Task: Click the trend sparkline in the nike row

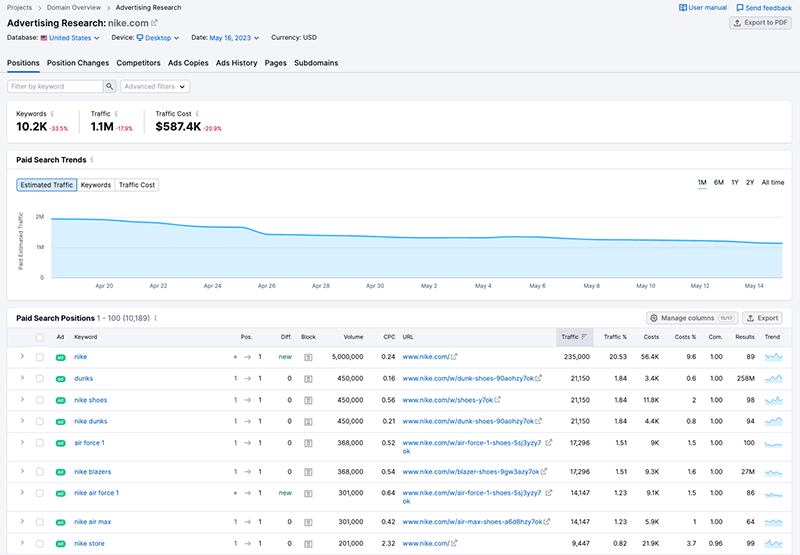Action: 773,357
